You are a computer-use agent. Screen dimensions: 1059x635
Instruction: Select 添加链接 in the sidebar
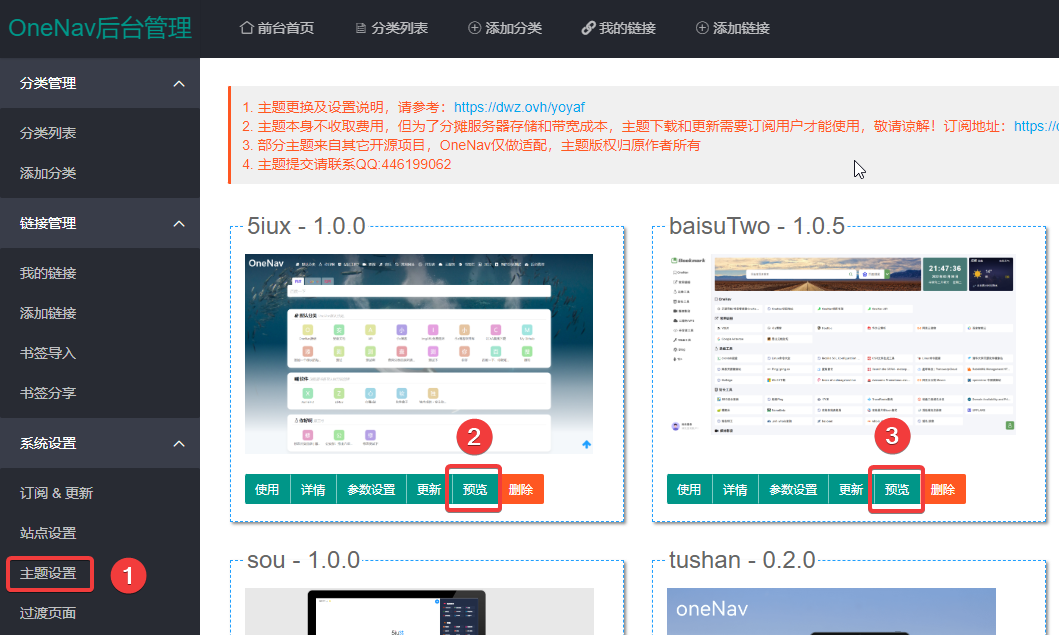click(x=48, y=313)
